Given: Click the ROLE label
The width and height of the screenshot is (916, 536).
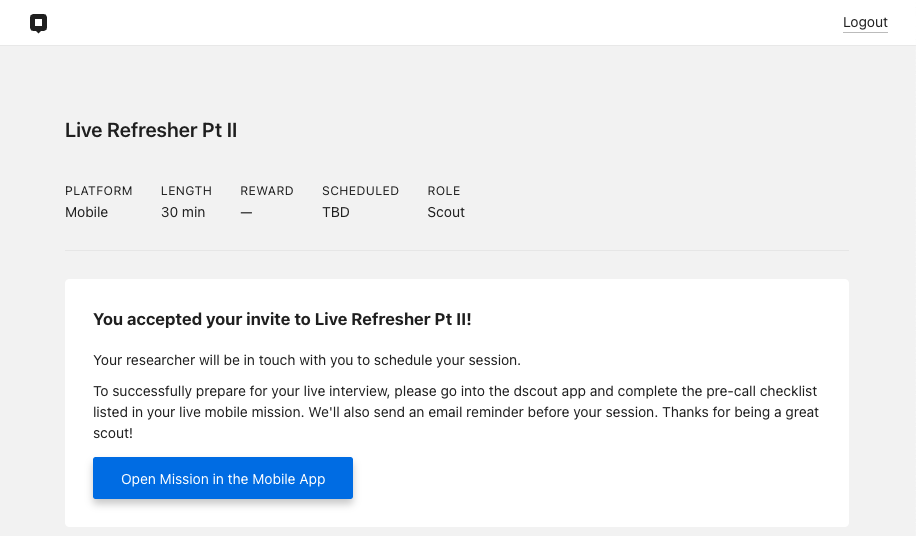Looking at the screenshot, I should tap(444, 191).
